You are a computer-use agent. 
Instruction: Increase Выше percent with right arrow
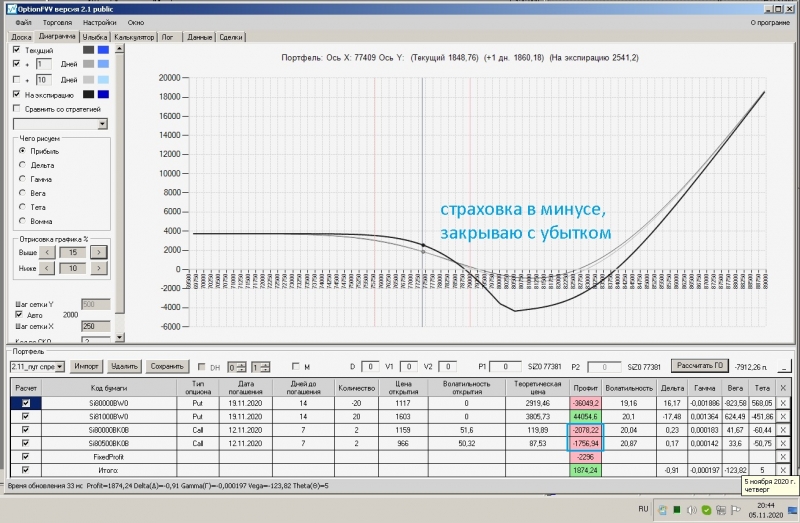click(x=98, y=252)
